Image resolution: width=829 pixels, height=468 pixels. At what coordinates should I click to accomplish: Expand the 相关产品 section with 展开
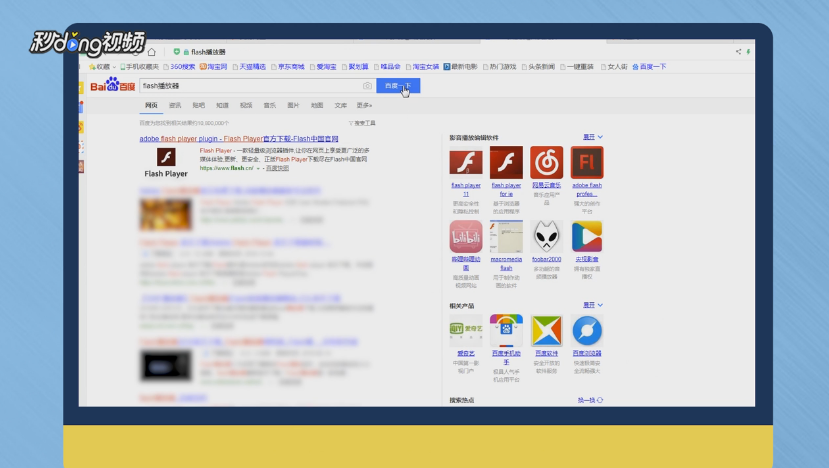(x=593, y=305)
